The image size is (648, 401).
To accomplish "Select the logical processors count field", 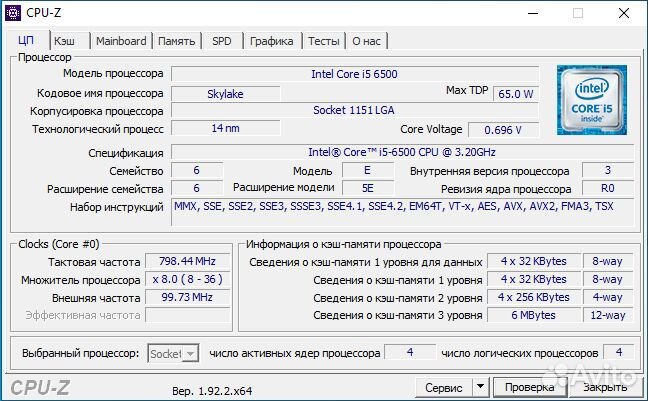I will coord(619,352).
